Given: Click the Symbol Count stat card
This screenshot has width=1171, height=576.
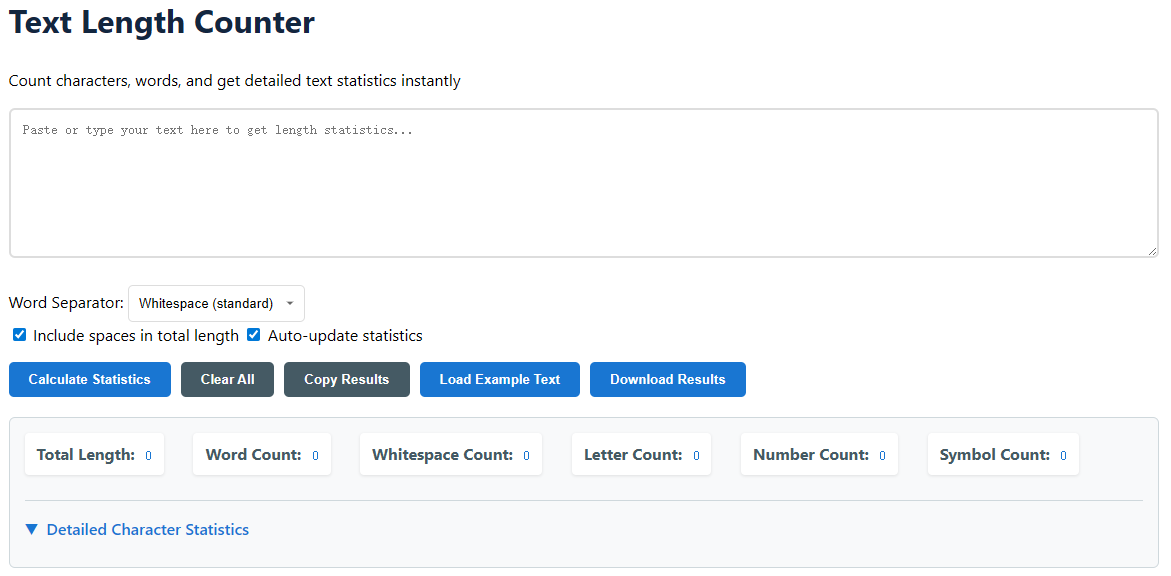Looking at the screenshot, I should (1003, 455).
